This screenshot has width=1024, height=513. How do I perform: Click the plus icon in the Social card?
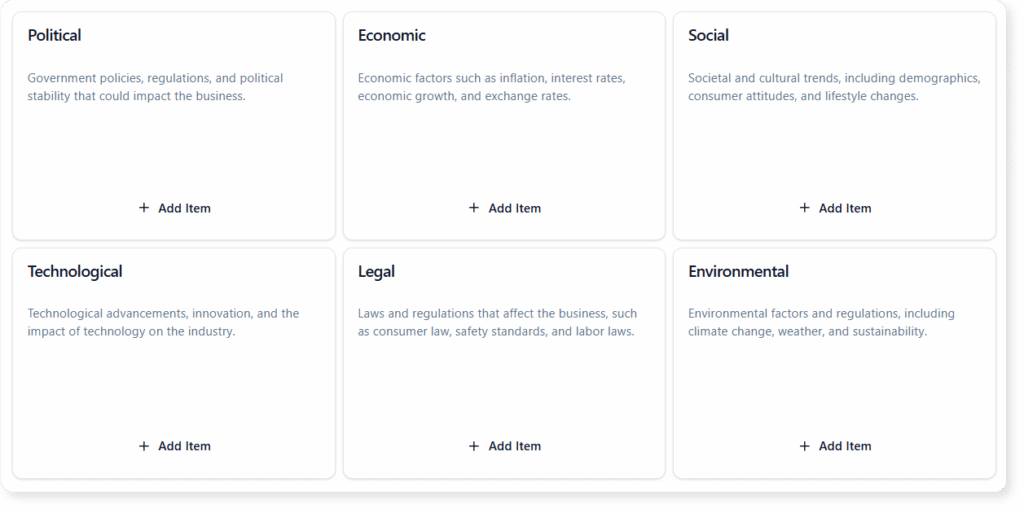(x=805, y=208)
